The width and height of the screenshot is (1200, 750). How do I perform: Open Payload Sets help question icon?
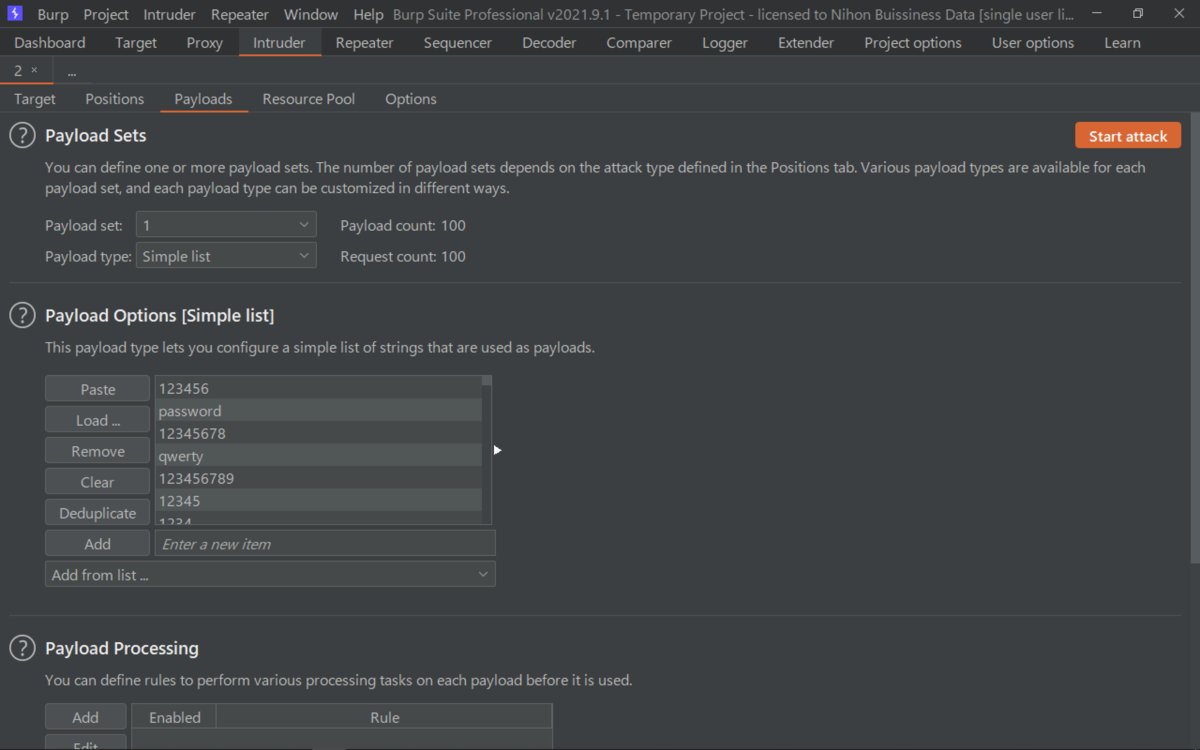coord(22,136)
